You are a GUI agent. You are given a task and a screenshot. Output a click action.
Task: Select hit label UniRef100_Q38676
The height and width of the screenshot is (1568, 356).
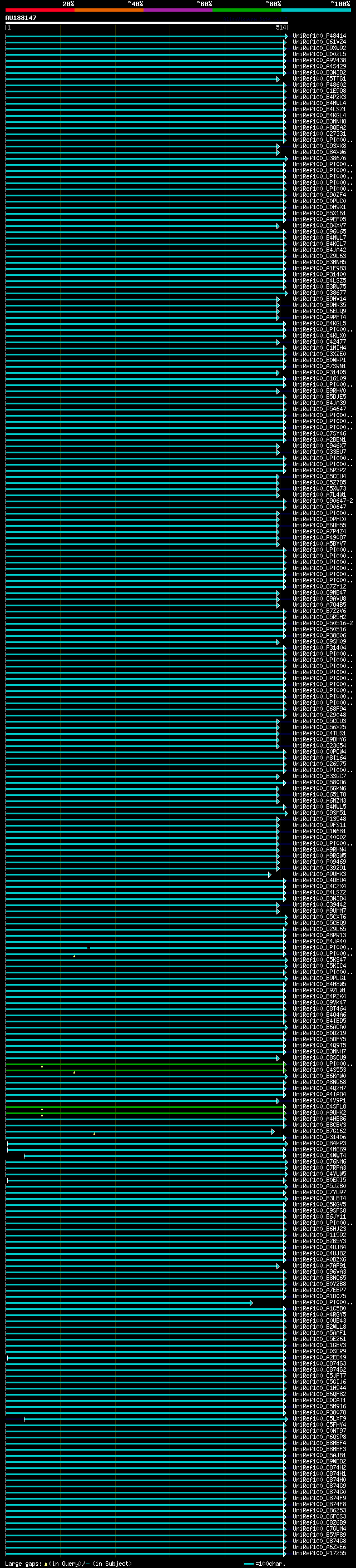click(319, 159)
